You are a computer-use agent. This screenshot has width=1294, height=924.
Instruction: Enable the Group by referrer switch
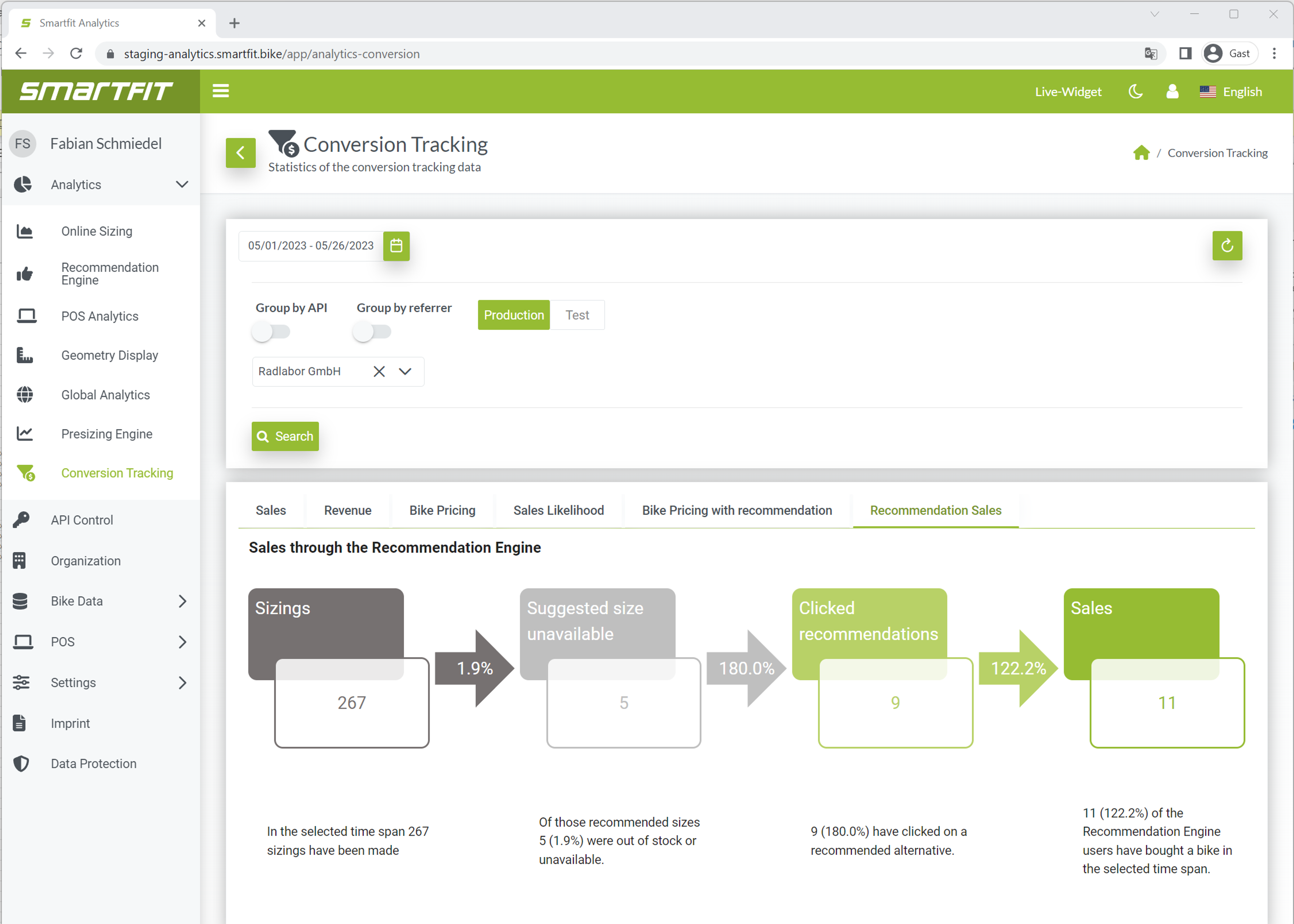coord(371,332)
